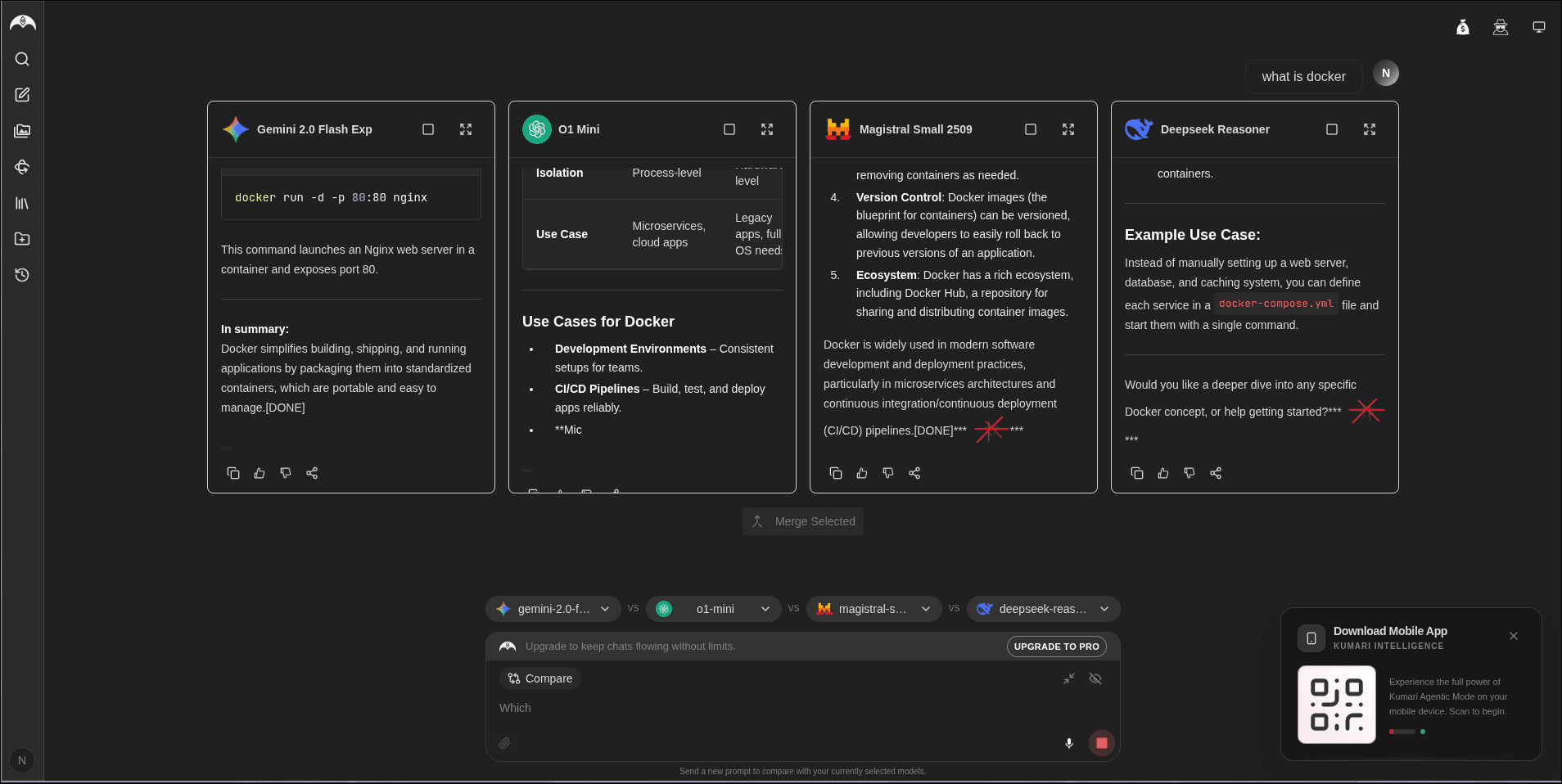1562x784 pixels.
Task: Open chat history via the clock icon
Action: click(22, 275)
